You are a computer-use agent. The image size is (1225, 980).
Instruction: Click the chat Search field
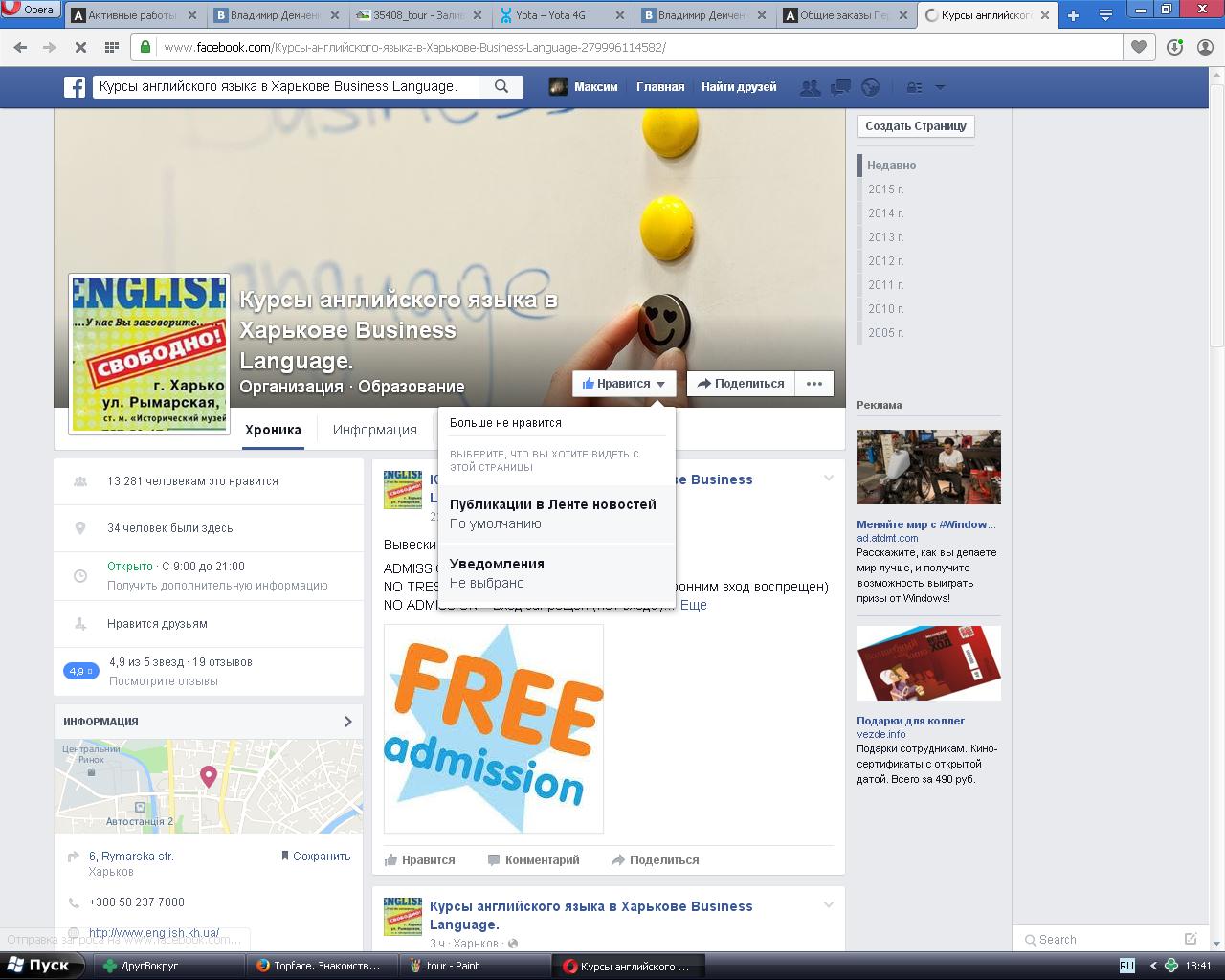pyautogui.click(x=1101, y=940)
